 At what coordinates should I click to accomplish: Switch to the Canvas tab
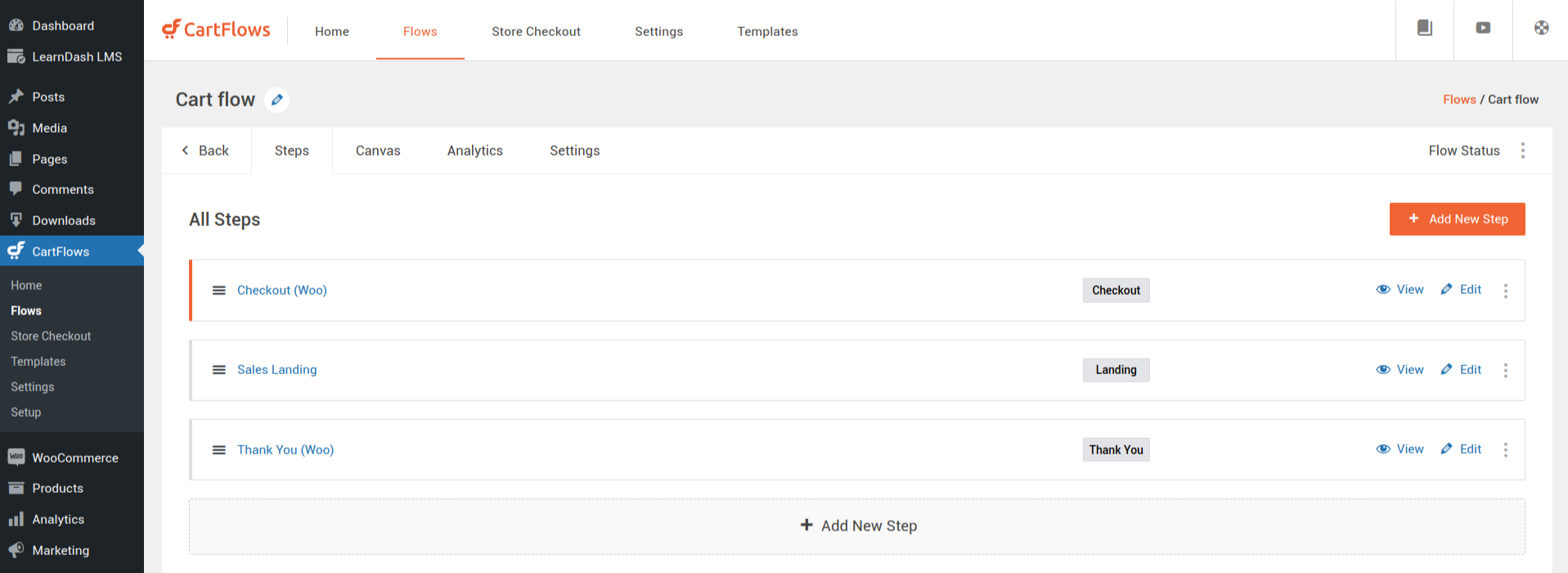tap(378, 151)
